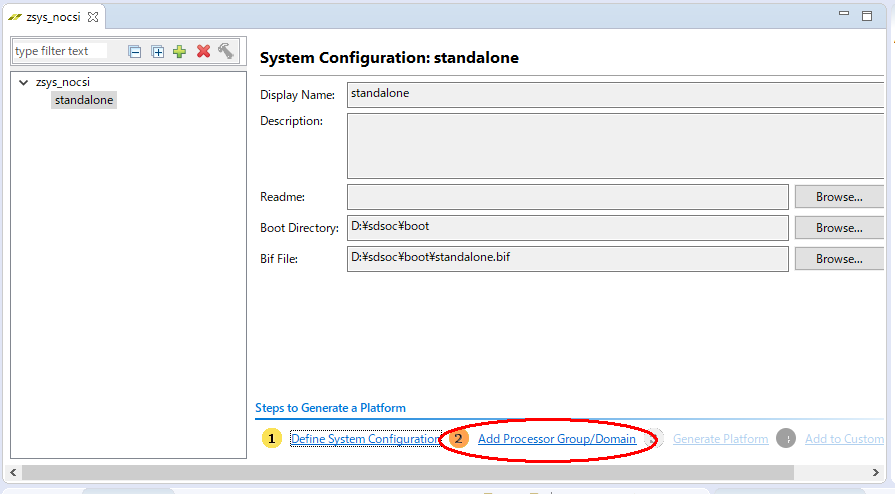Screen dimensions: 895x494
Task: Click the hammer Generate Platform icon
Action: 226,51
